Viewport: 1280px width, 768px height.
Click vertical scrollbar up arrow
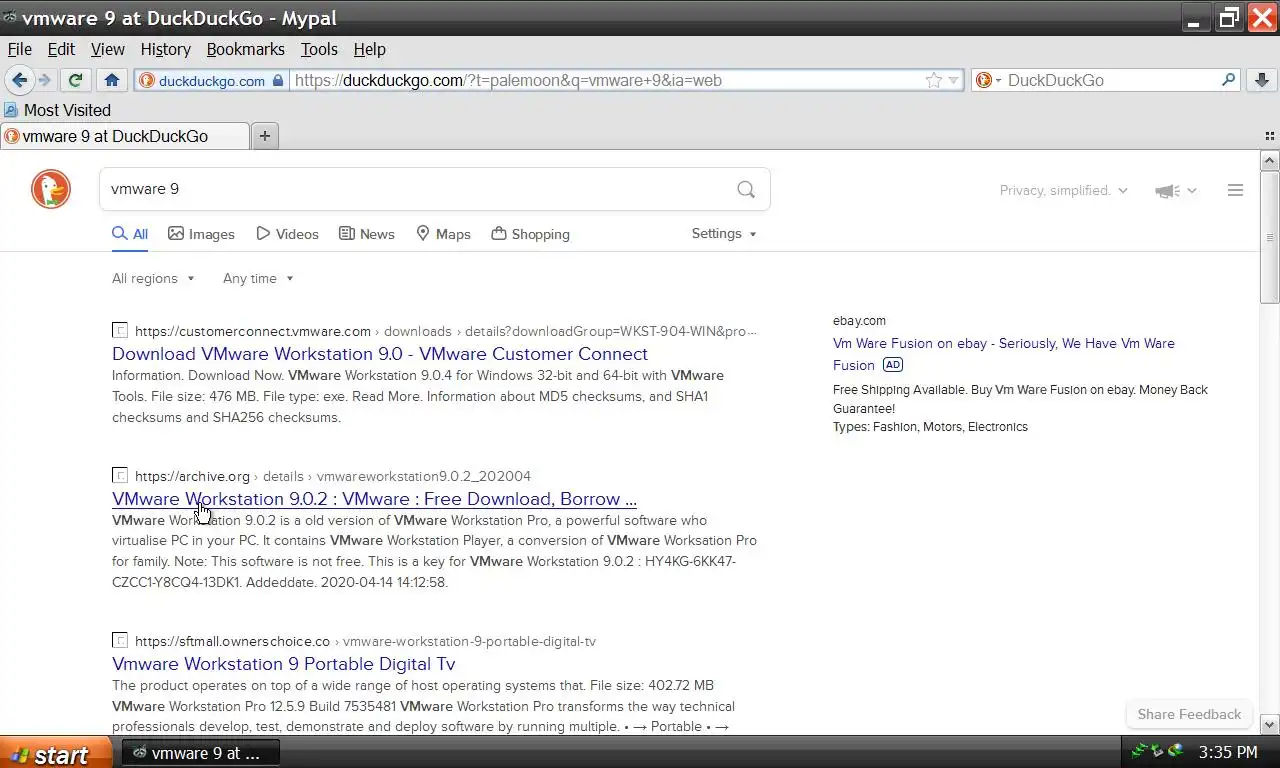(1270, 160)
